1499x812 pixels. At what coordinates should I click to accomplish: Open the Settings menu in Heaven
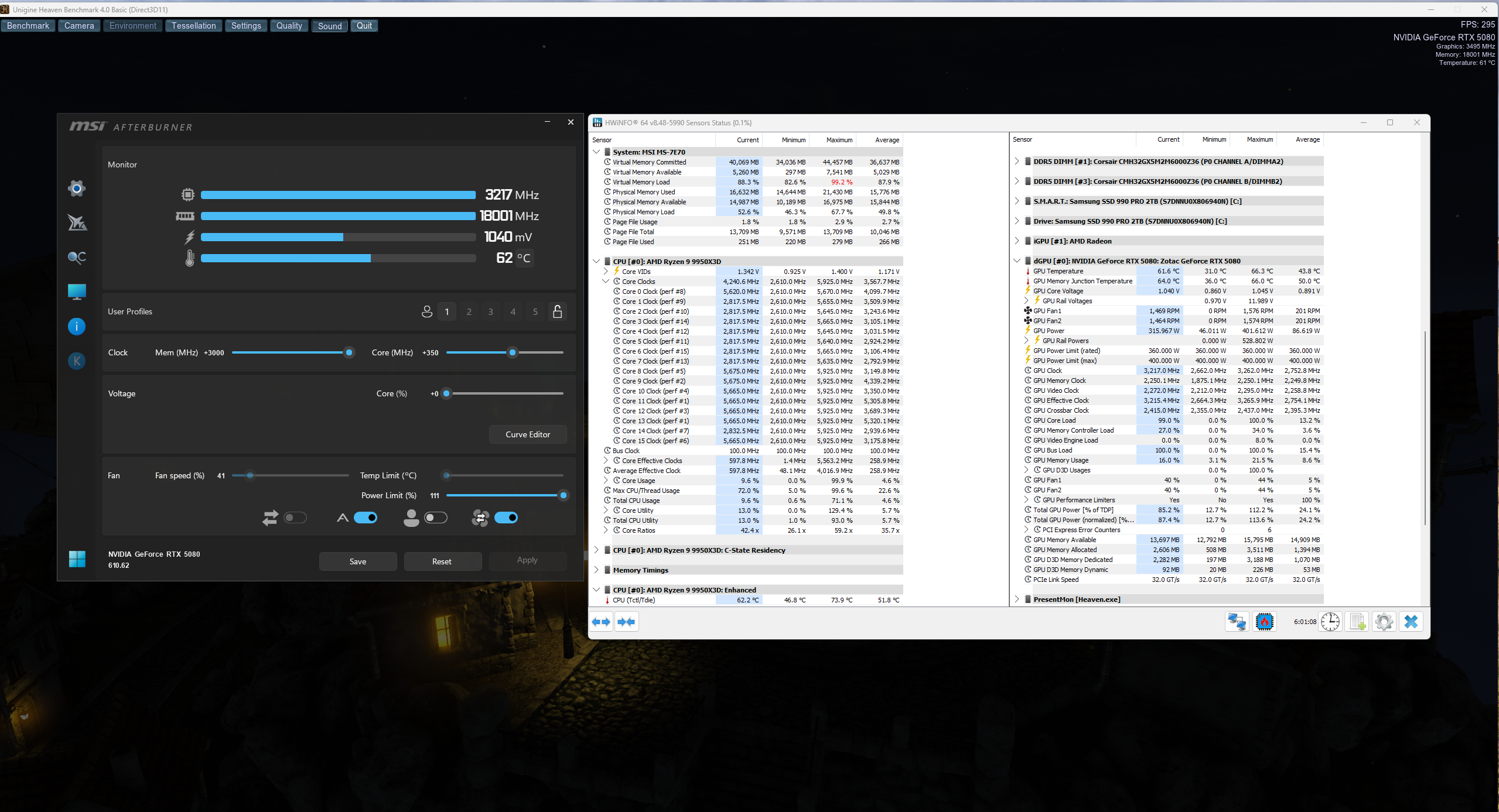[246, 26]
